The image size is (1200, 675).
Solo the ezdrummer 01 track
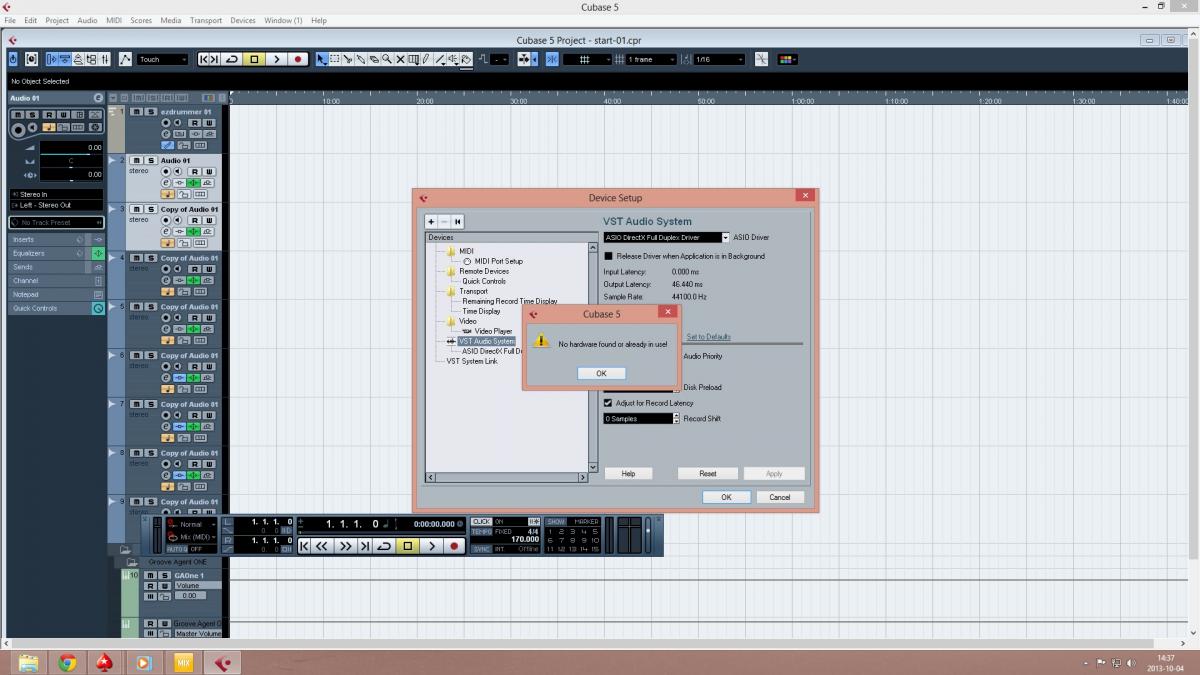pyautogui.click(x=151, y=111)
